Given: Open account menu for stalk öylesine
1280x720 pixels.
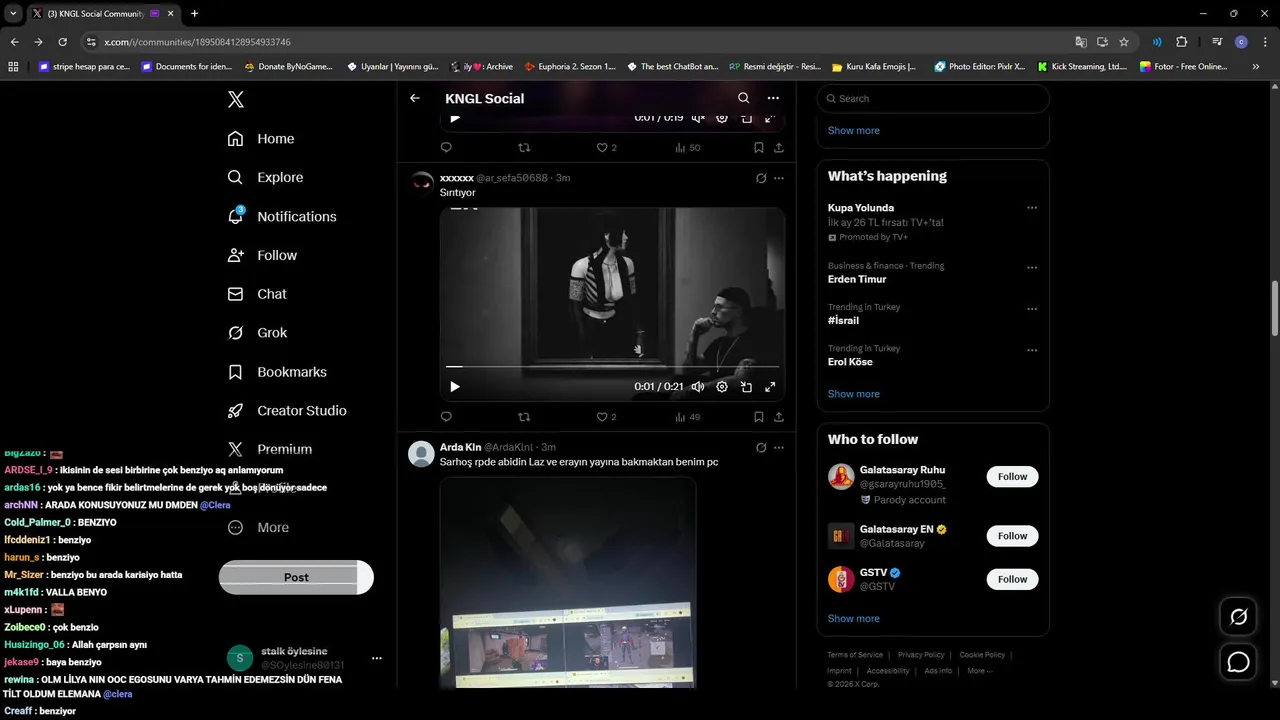Looking at the screenshot, I should pos(377,658).
